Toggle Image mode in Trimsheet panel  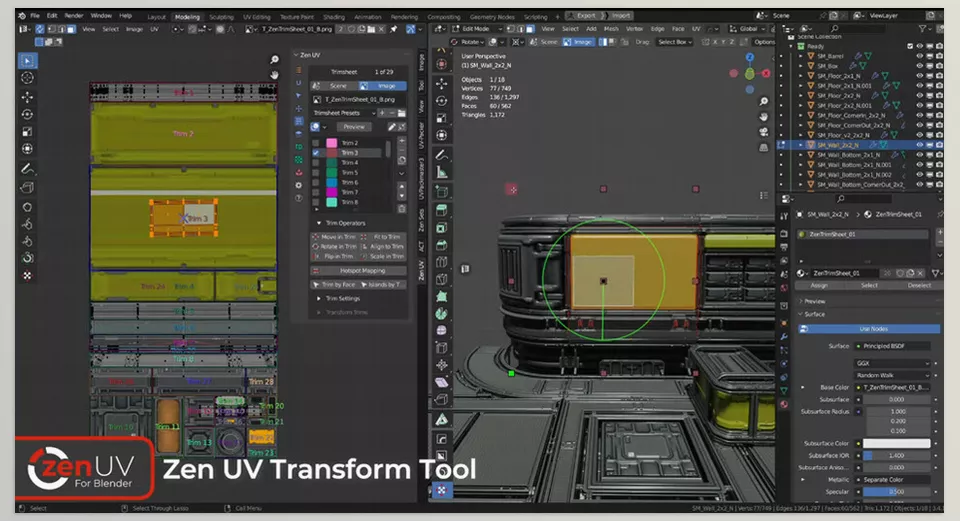382,86
